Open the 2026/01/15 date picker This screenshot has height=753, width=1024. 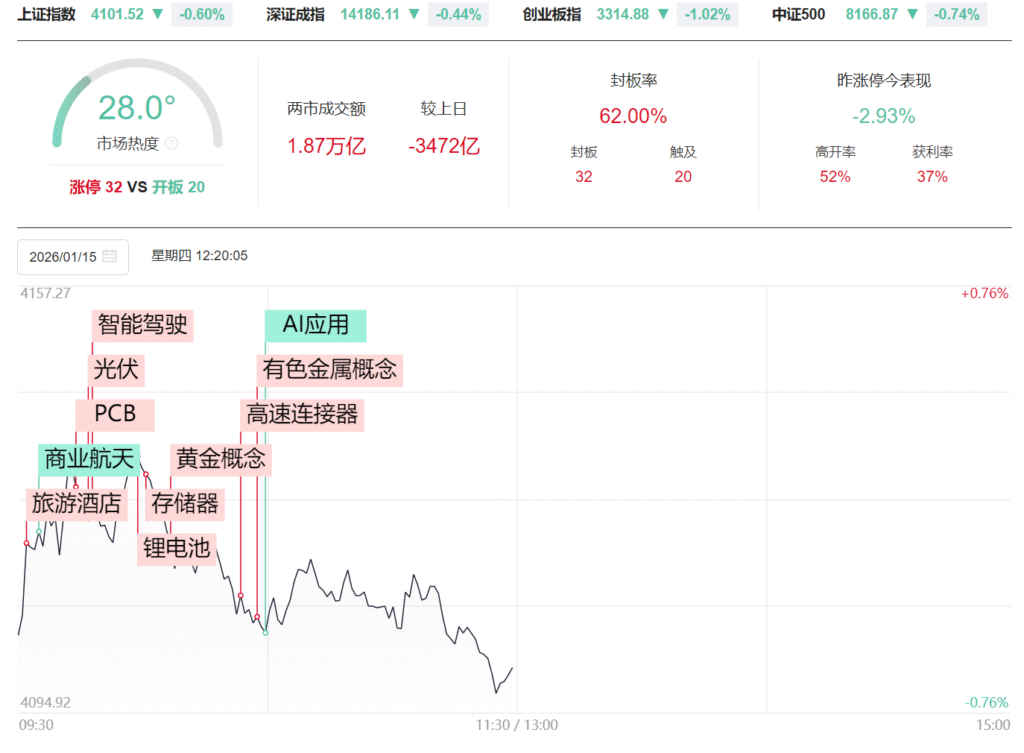point(63,257)
